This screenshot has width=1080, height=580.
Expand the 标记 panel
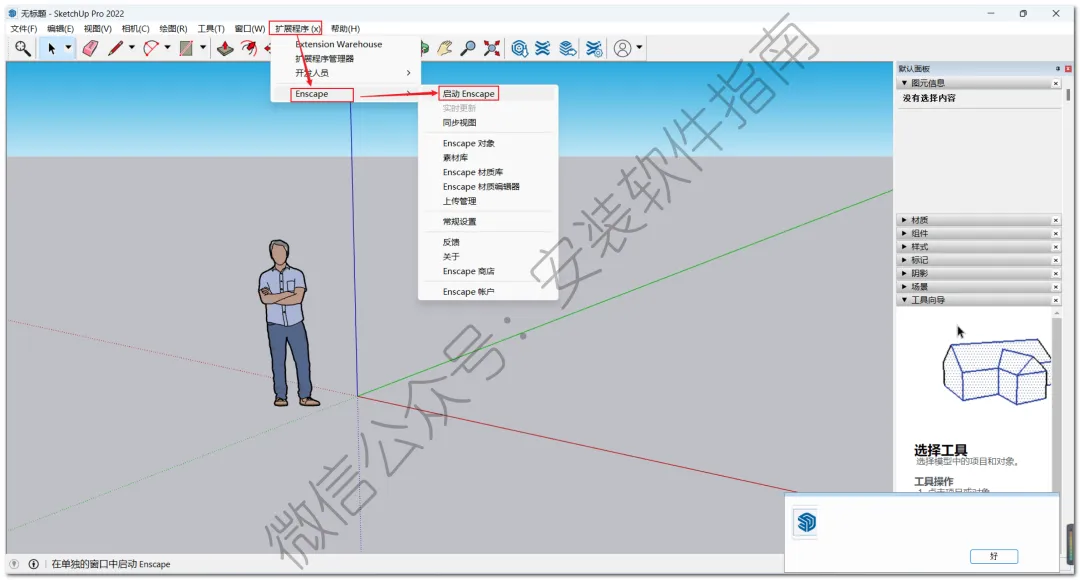(904, 260)
